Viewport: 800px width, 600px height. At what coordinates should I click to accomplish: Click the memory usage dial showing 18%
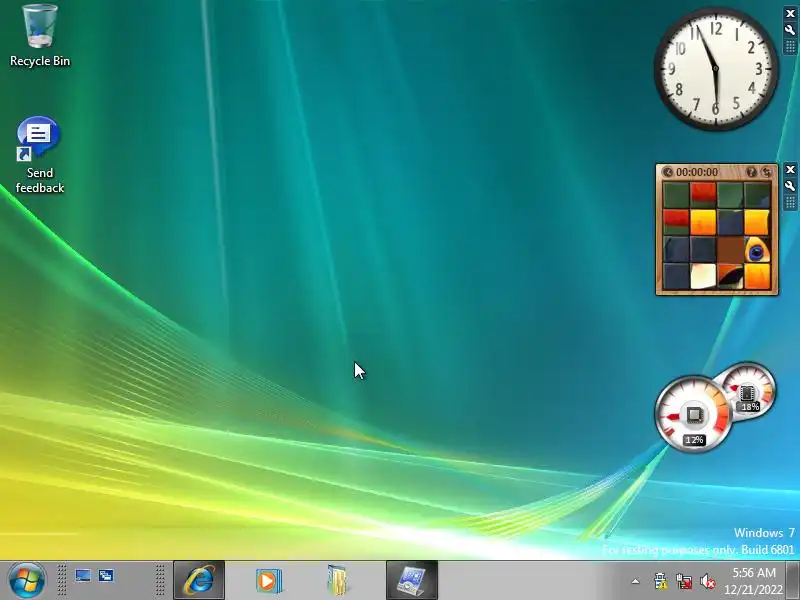[x=750, y=390]
